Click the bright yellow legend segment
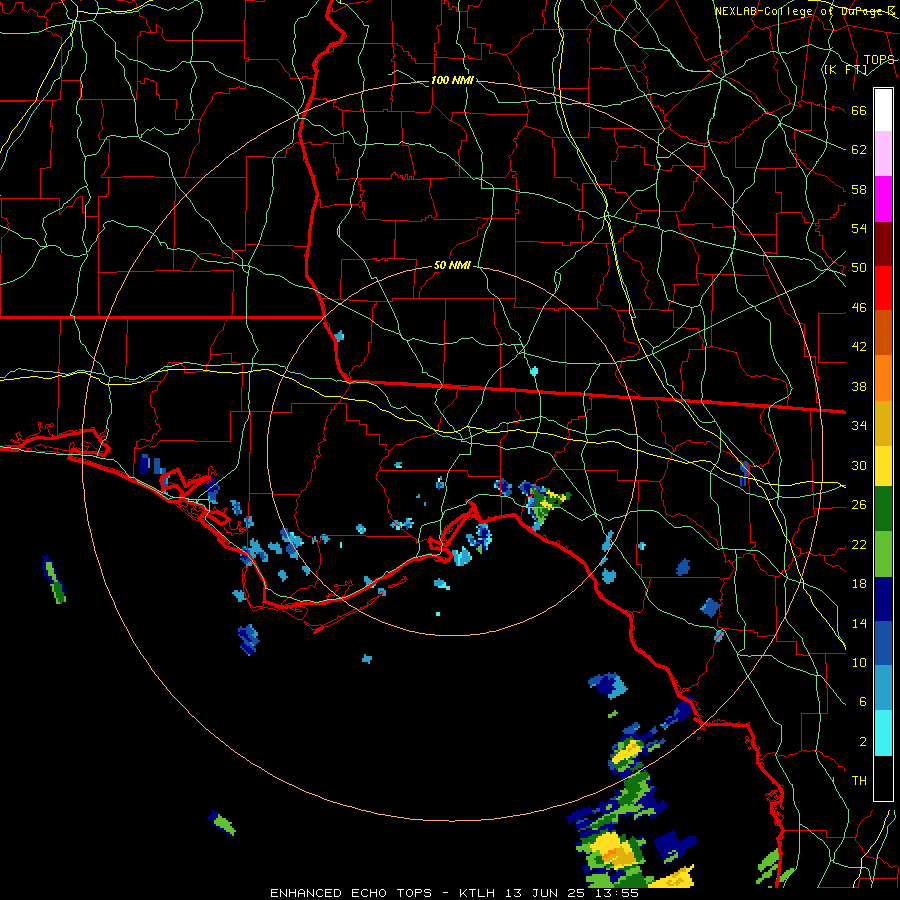This screenshot has width=900, height=900. [883, 465]
